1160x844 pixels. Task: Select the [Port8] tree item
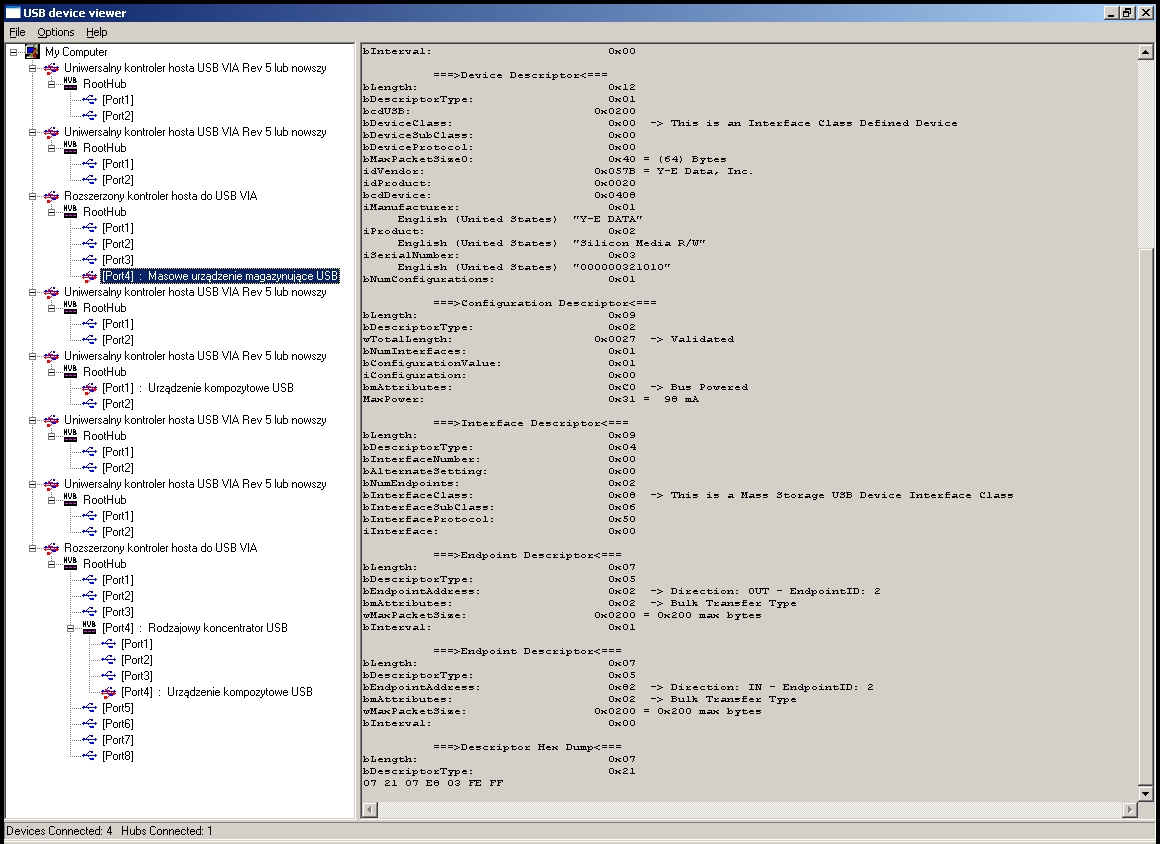click(118, 756)
